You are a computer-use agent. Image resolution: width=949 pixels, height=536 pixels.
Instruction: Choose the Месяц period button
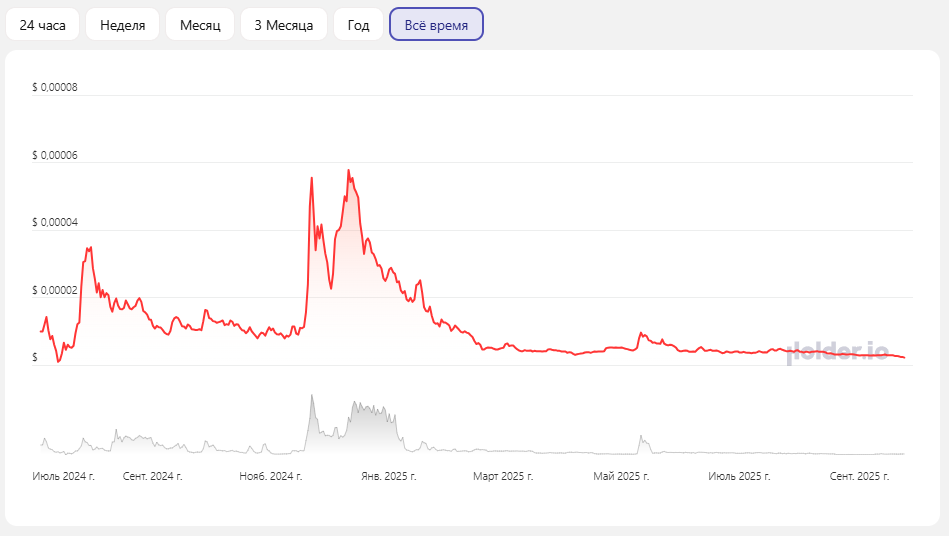[200, 25]
